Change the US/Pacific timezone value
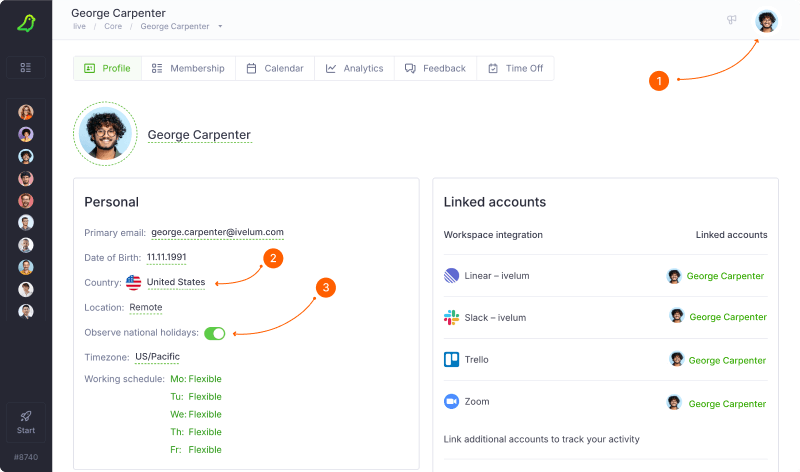Screen dimensions: 800x472 tap(157, 357)
